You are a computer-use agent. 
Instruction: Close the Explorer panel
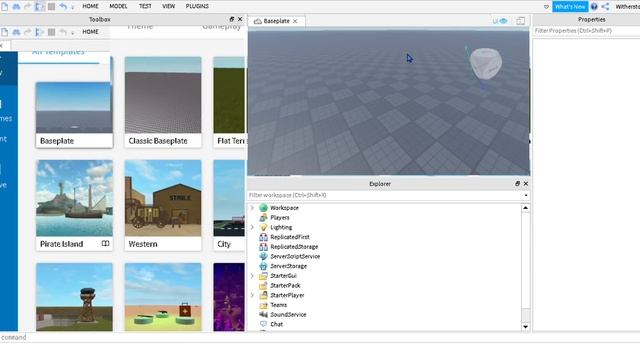(526, 184)
